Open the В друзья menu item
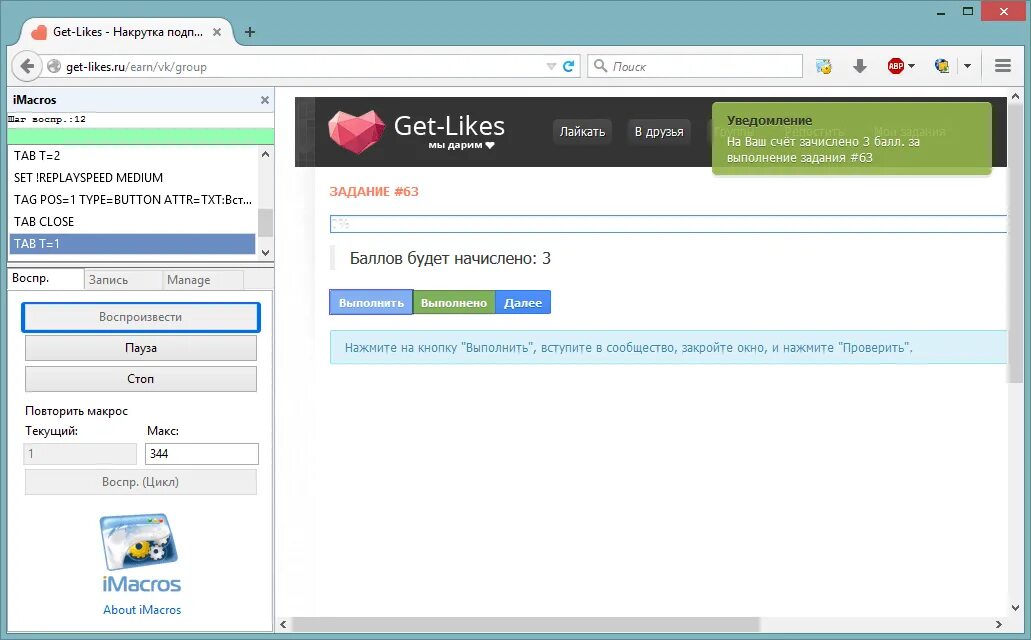The image size is (1031, 640). click(659, 132)
